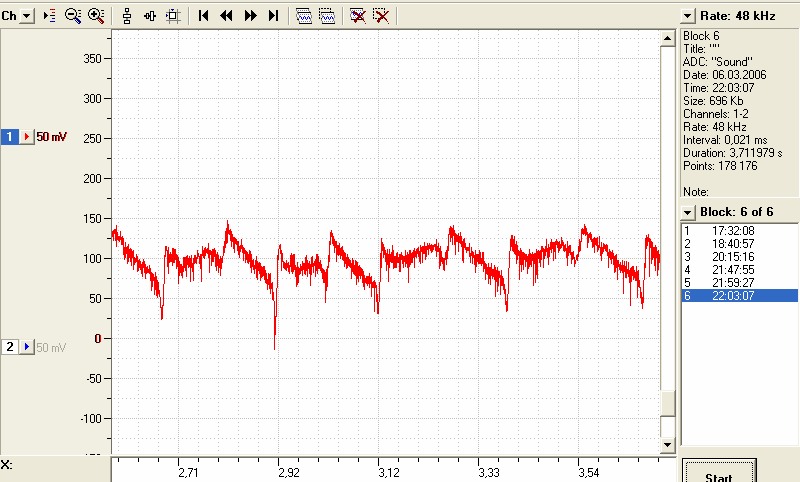Click the 2,92 time axis label
This screenshot has width=800, height=482.
click(x=289, y=473)
